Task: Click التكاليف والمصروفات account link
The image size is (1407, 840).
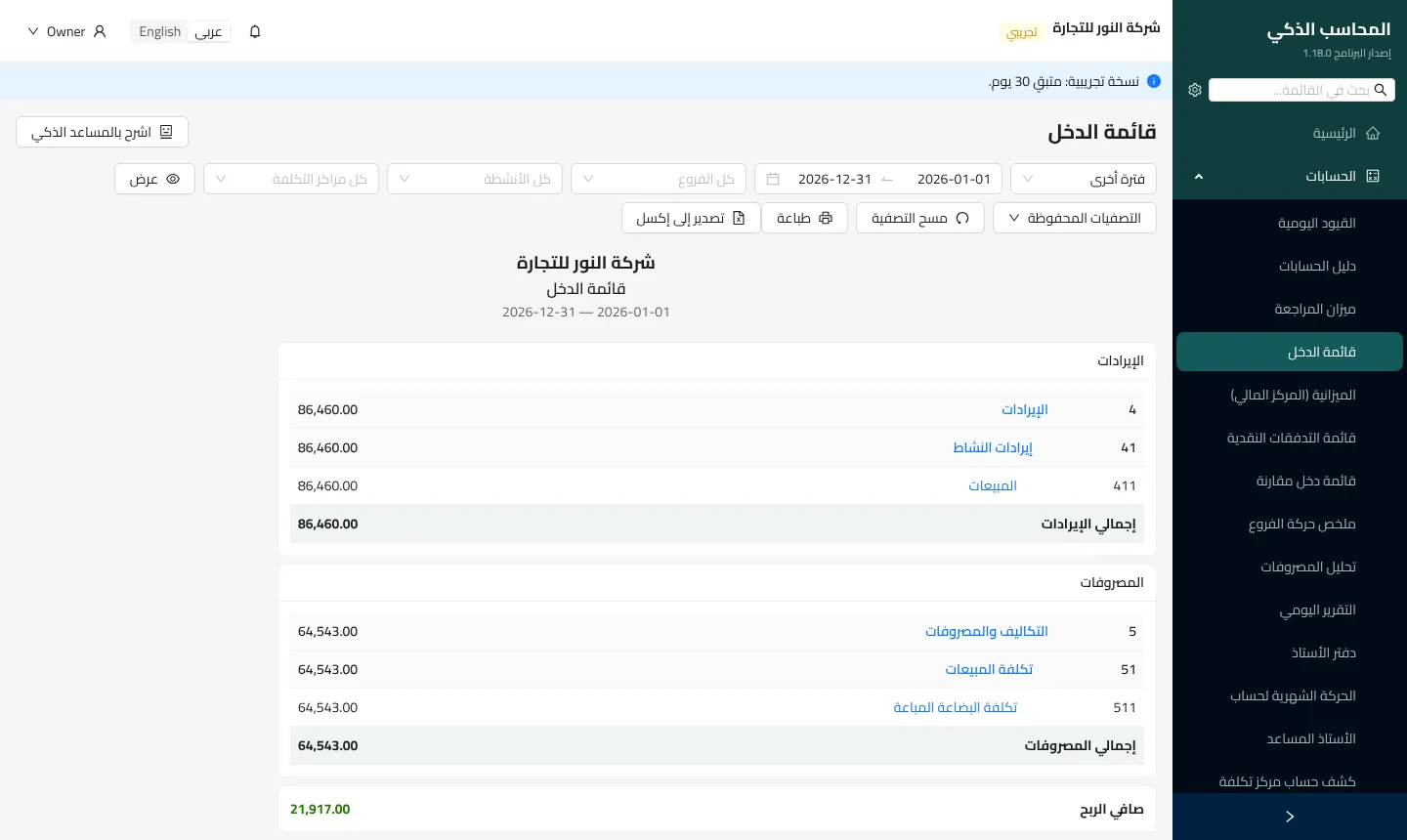Action: click(x=987, y=631)
